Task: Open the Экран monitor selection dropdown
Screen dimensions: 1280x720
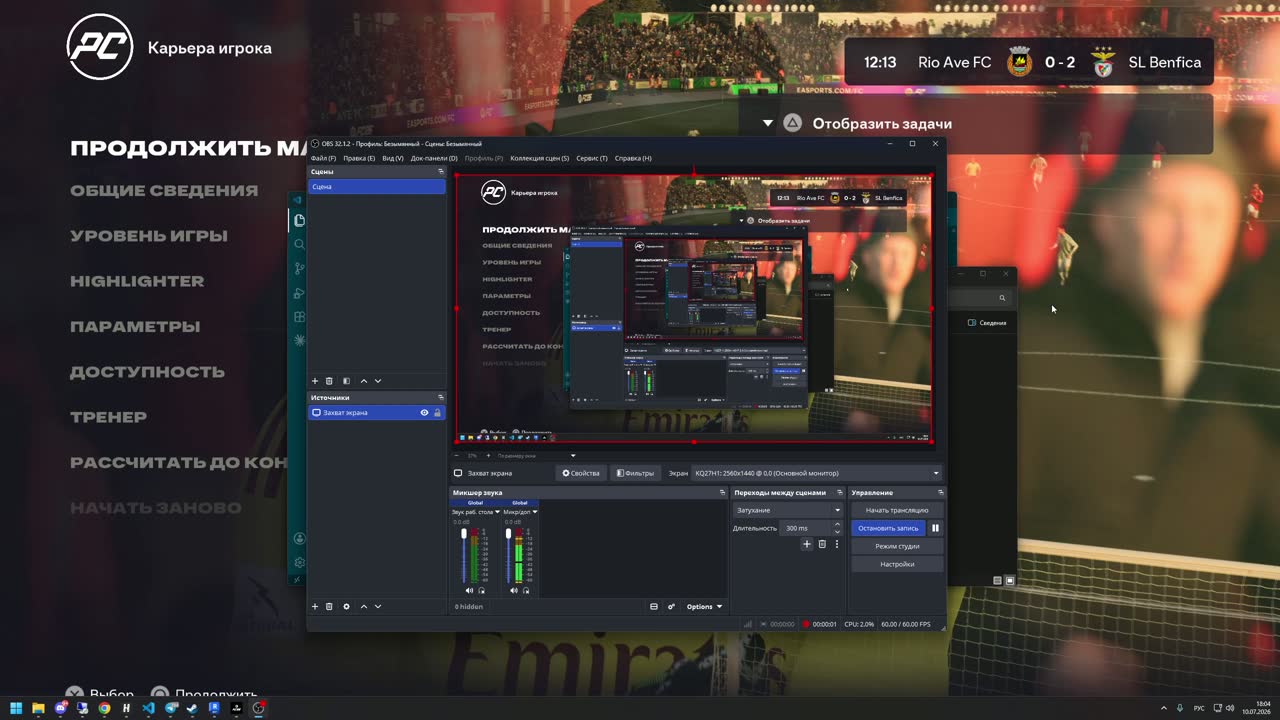Action: [x=817, y=473]
